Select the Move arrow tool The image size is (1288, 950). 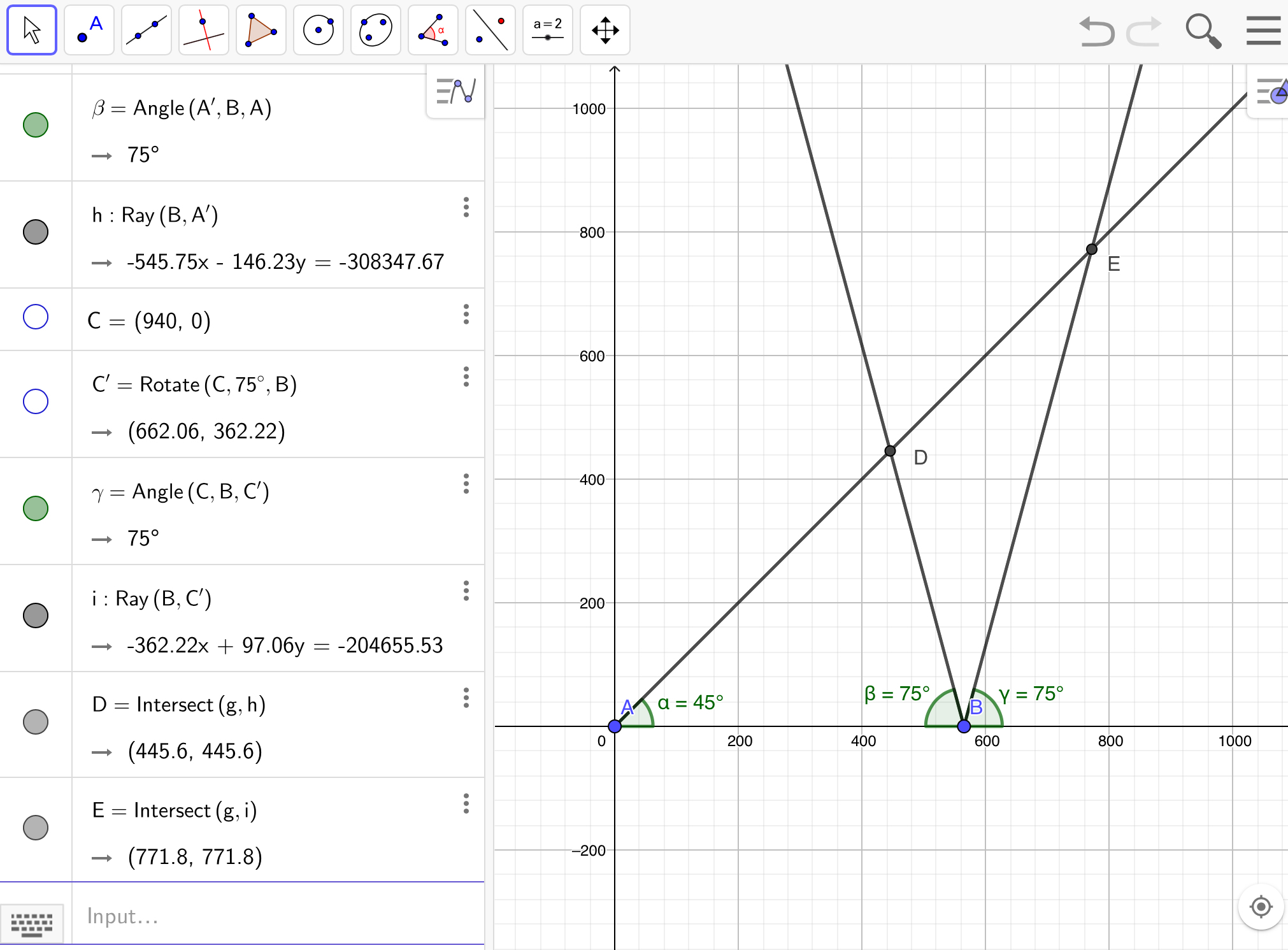(x=32, y=30)
